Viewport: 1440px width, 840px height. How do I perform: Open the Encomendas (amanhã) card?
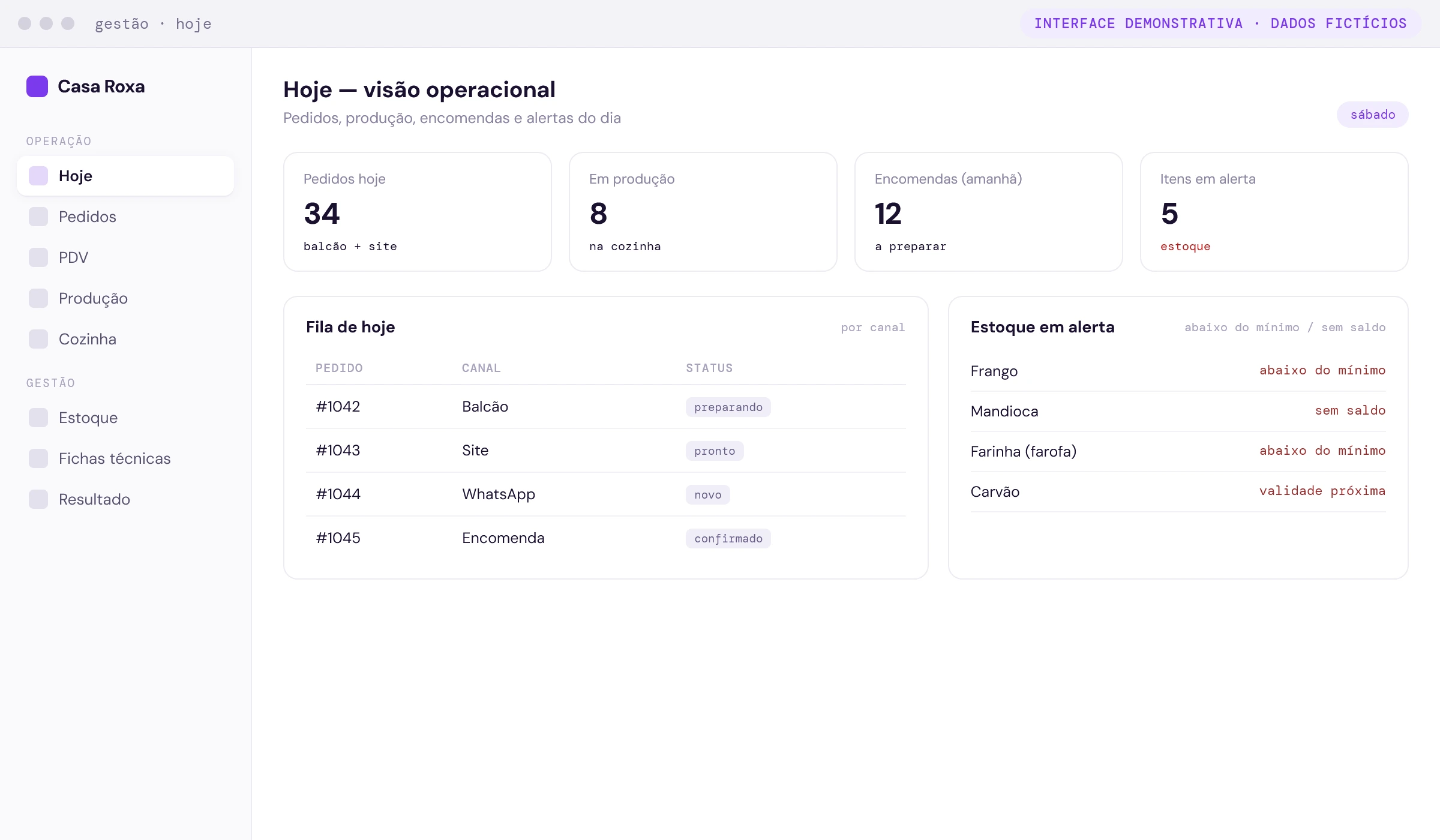tap(989, 212)
